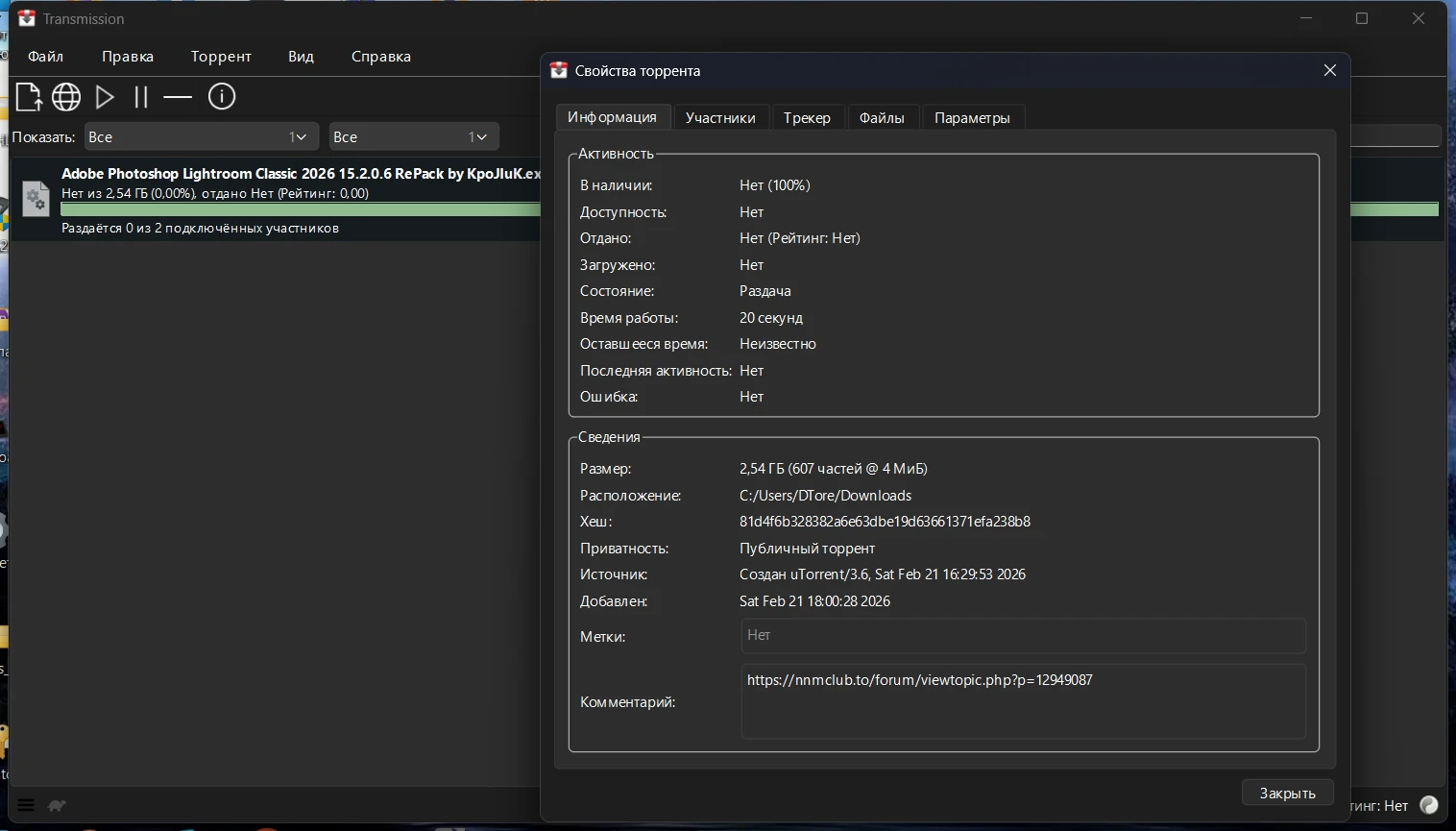The image size is (1456, 831).
Task: Open torrent properties via the info icon
Action: [x=222, y=97]
